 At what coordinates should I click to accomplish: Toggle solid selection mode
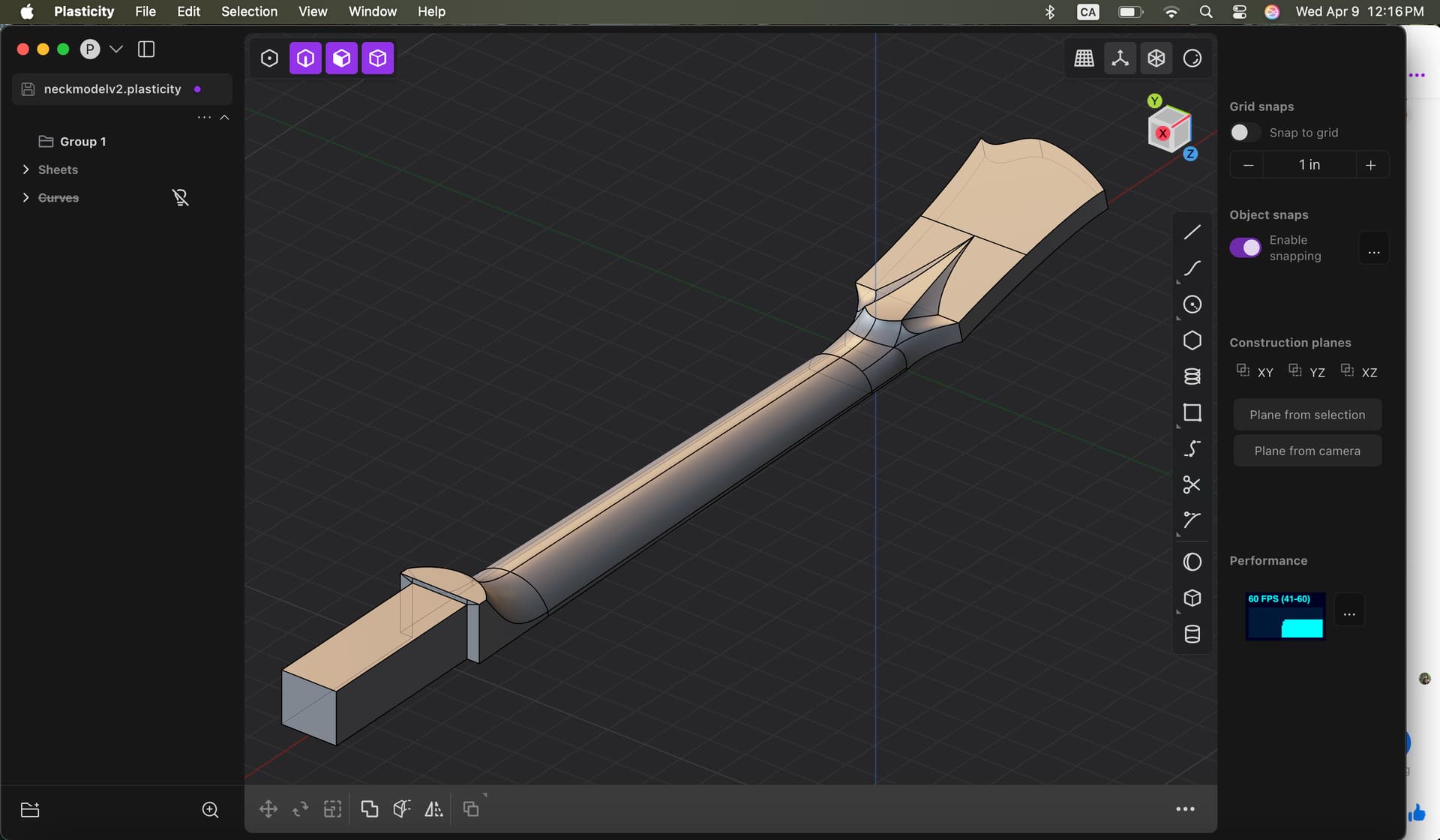377,58
